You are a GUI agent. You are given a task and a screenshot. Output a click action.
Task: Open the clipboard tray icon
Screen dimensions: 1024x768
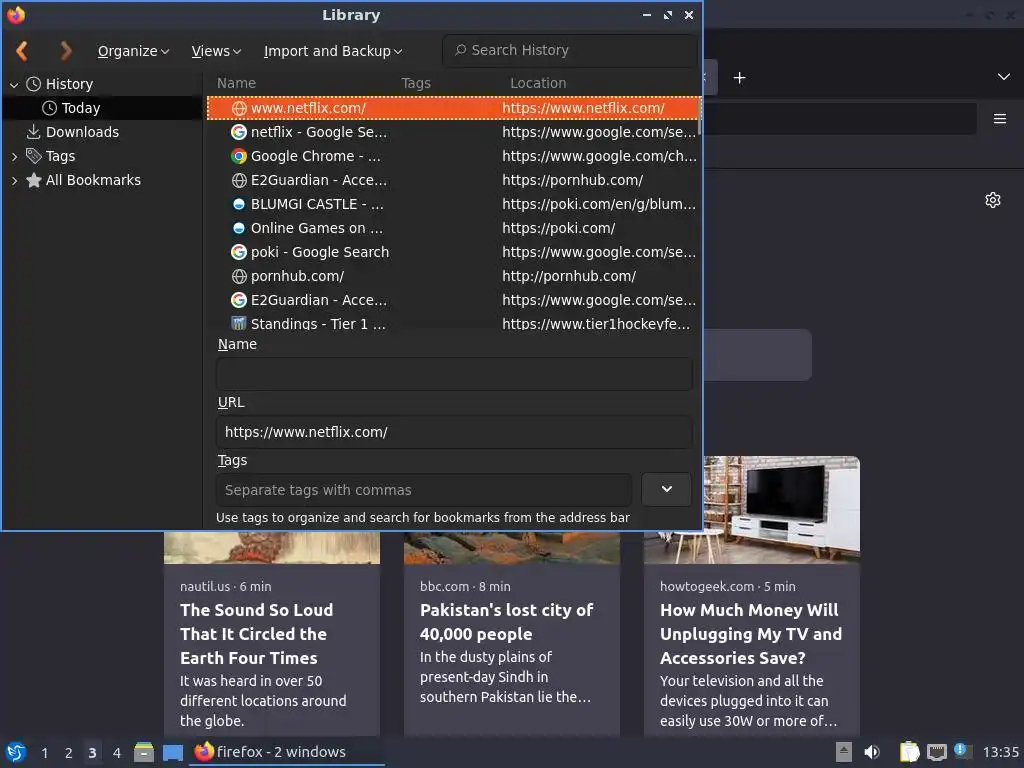pos(909,752)
